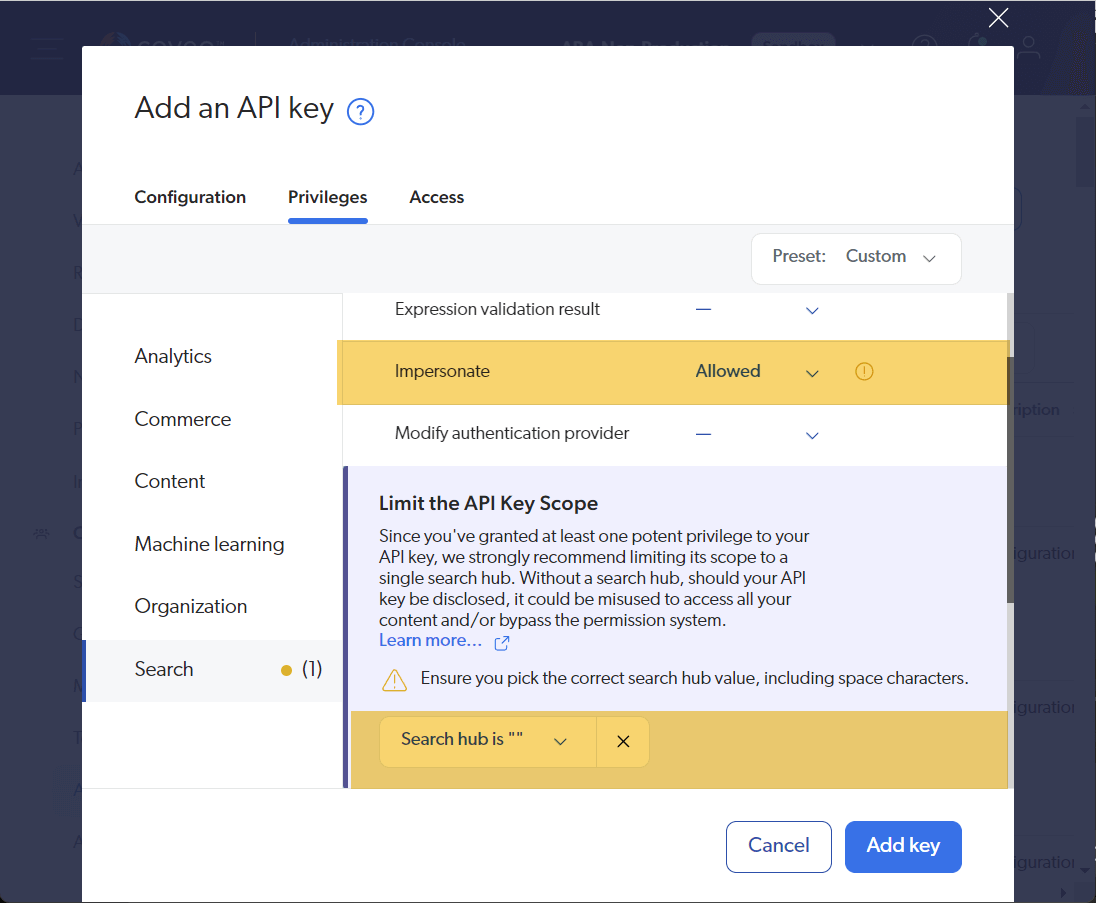Select the Privileges tab

pos(327,197)
